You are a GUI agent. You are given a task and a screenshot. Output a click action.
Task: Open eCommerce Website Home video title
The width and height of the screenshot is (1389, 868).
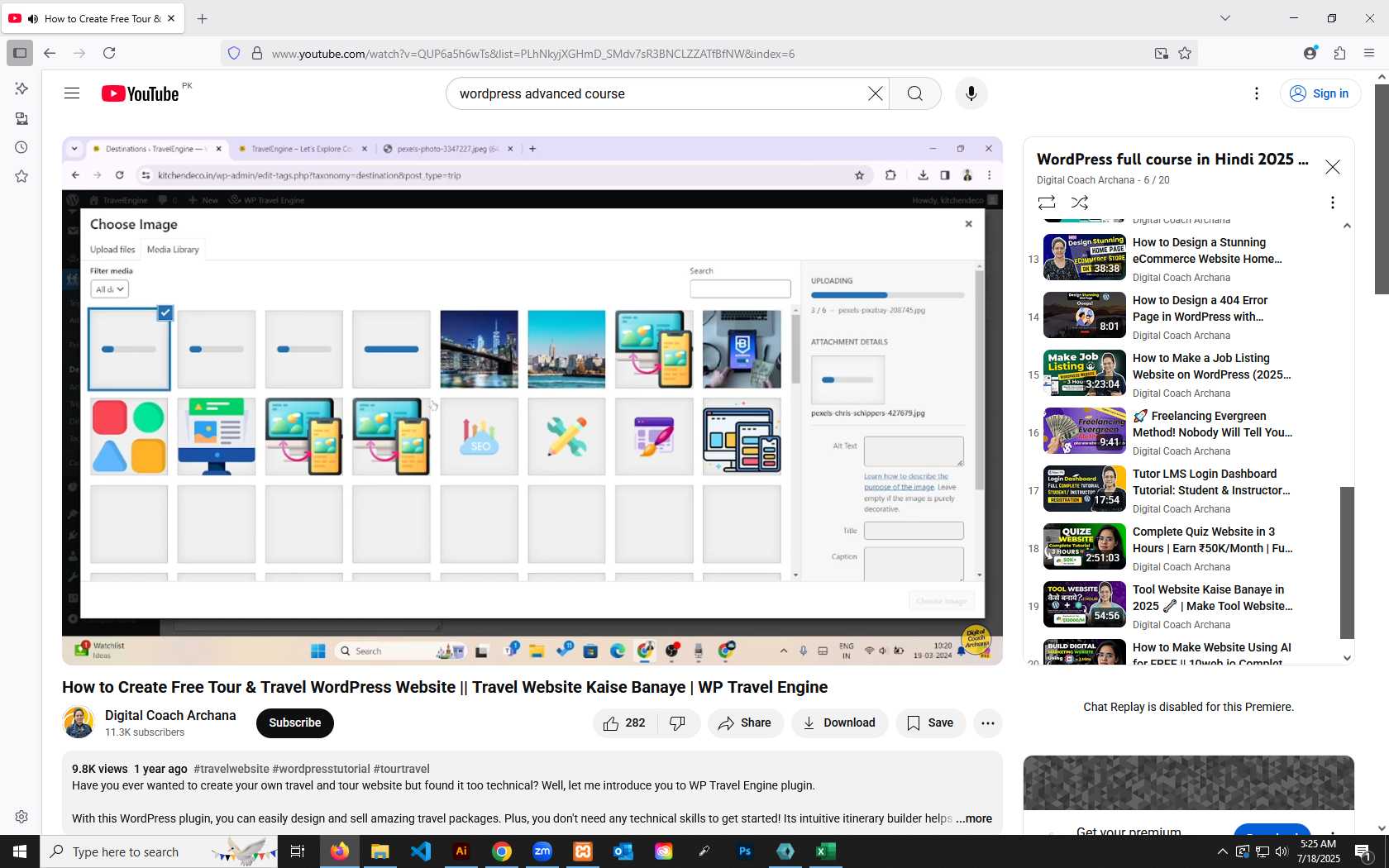click(x=1207, y=250)
